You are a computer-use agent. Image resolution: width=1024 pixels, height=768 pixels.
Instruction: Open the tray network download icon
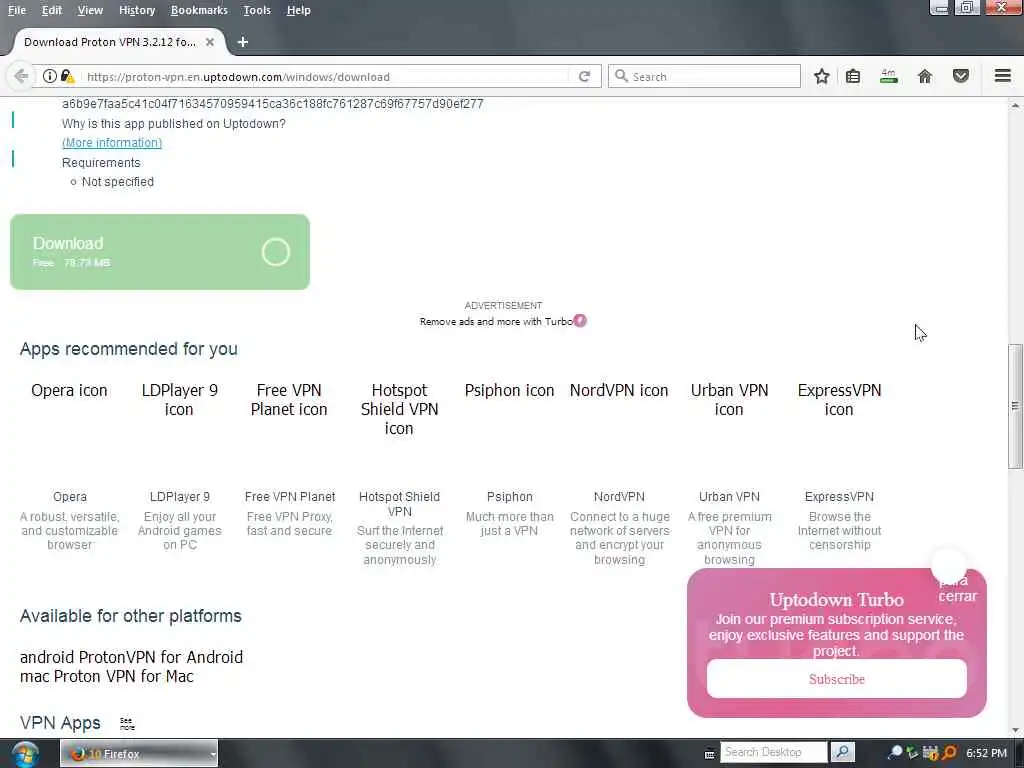[x=912, y=753]
